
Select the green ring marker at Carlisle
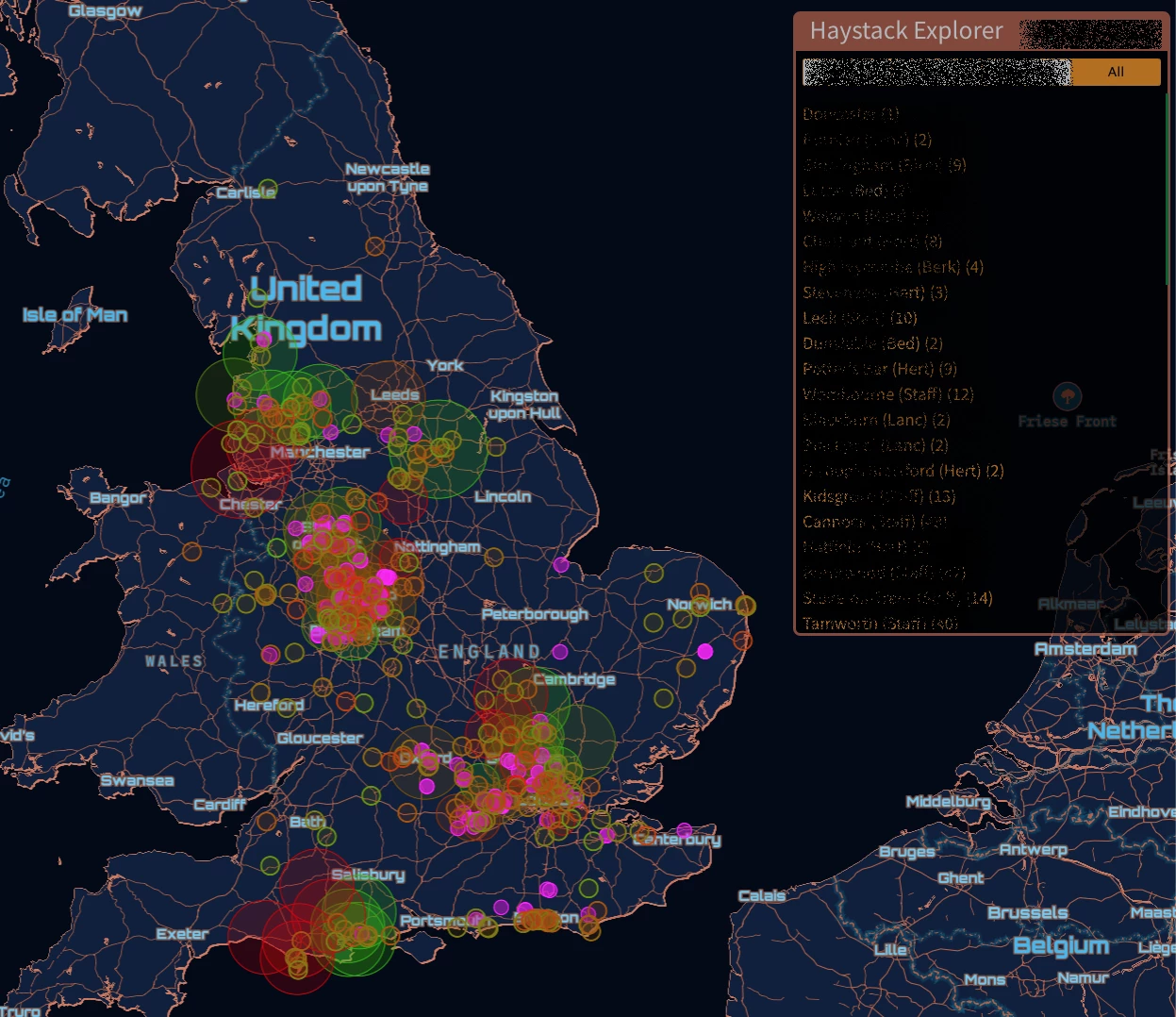pos(268,189)
